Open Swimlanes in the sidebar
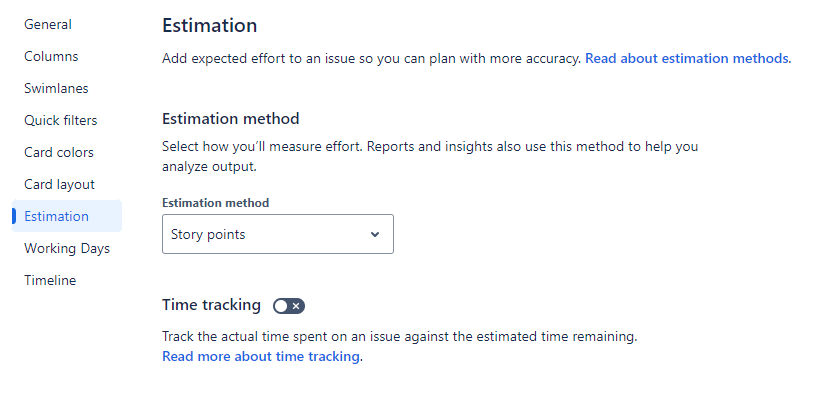Screen dimensions: 816x393 tap(56, 88)
